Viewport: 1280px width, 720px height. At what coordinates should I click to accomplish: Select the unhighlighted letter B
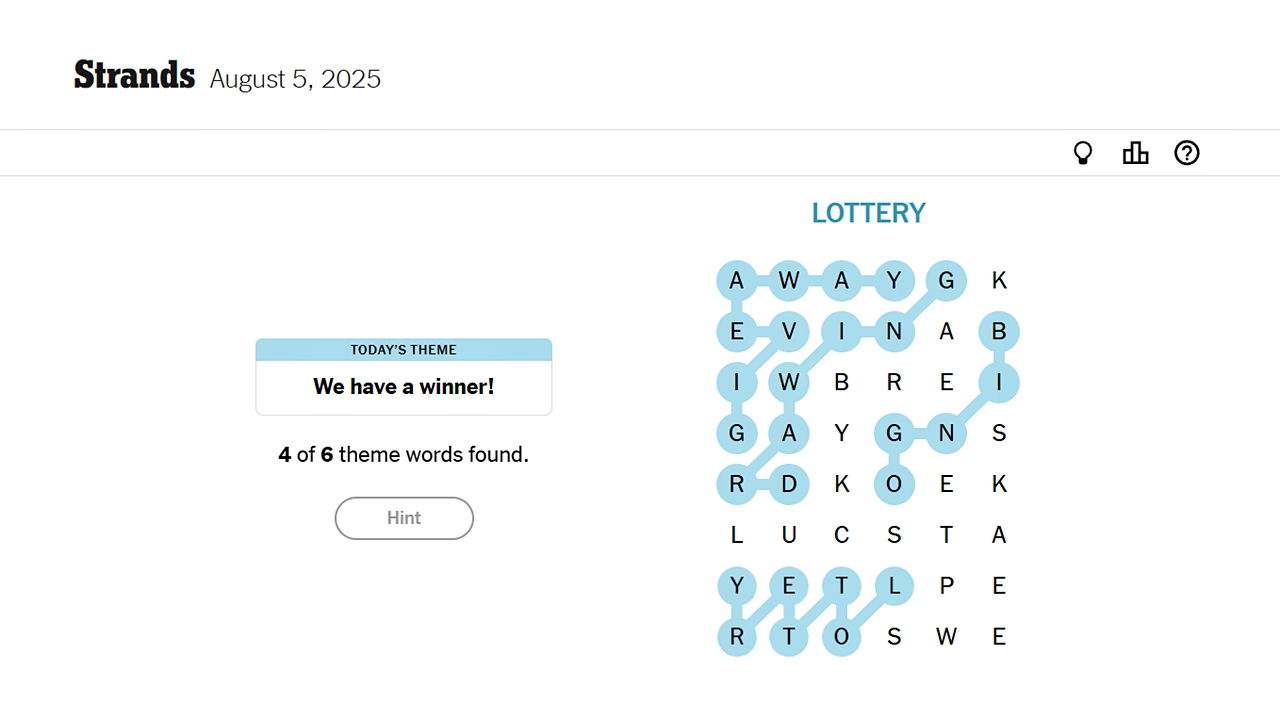click(x=842, y=382)
